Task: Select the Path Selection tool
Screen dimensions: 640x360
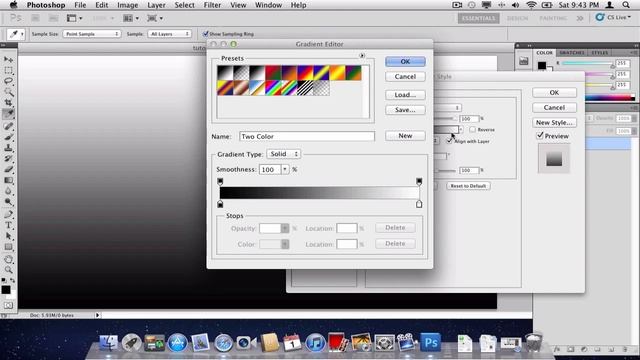Action: (8, 236)
